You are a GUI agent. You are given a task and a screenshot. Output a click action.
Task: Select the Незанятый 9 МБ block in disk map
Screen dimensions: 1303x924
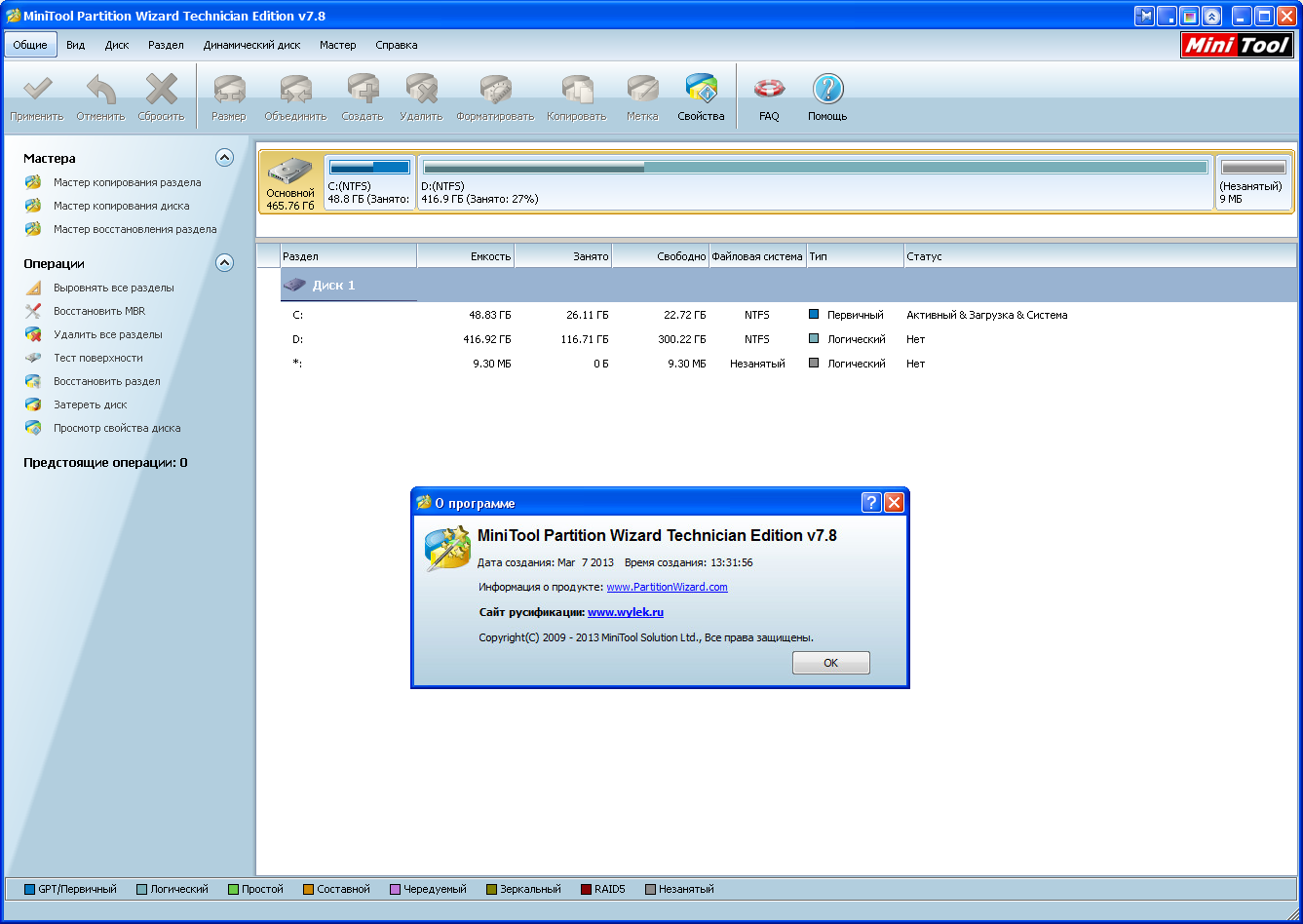click(1253, 182)
